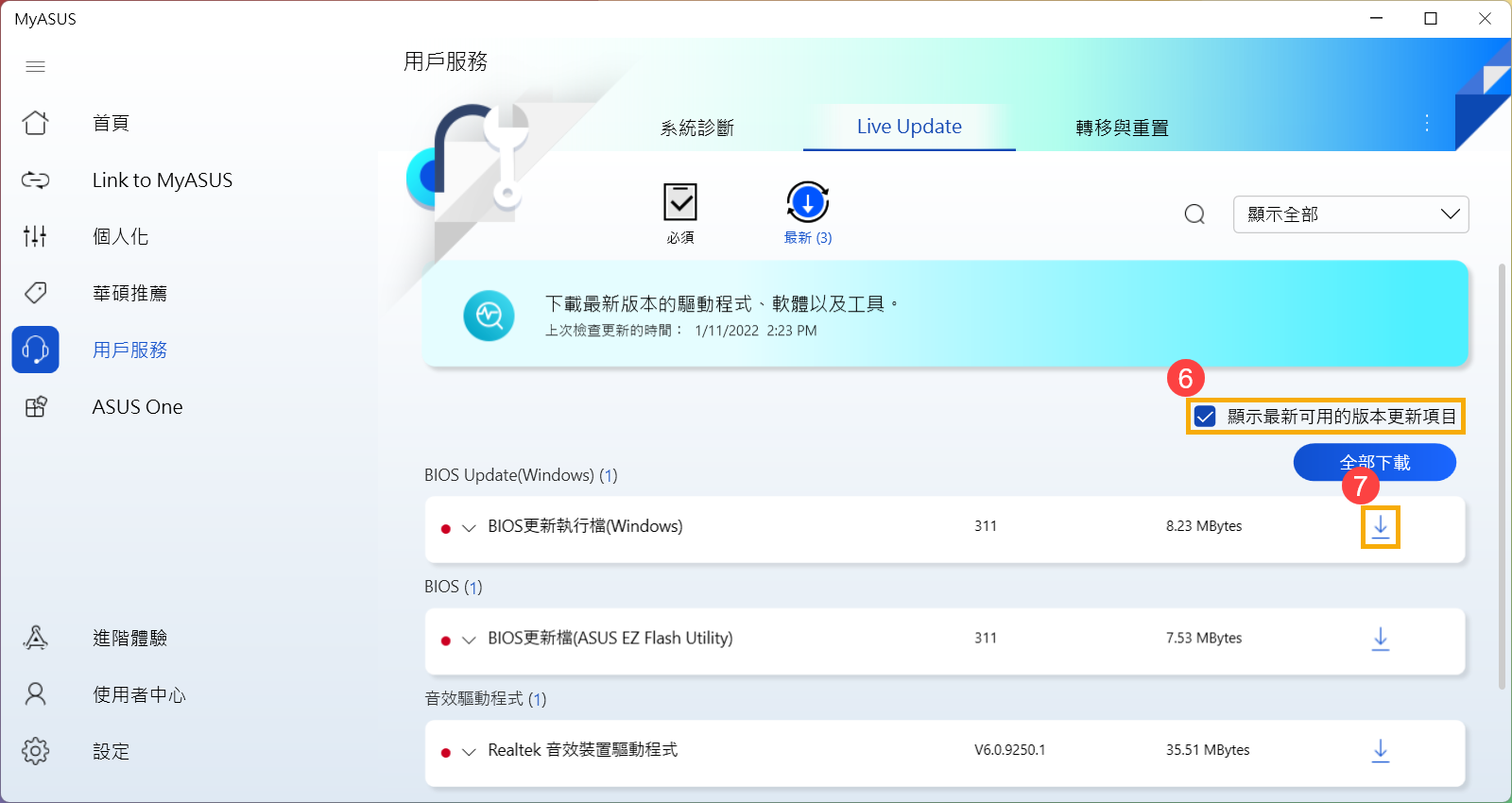The image size is (1512, 803).
Task: Select 用戶服務 headset icon
Action: 35,350
